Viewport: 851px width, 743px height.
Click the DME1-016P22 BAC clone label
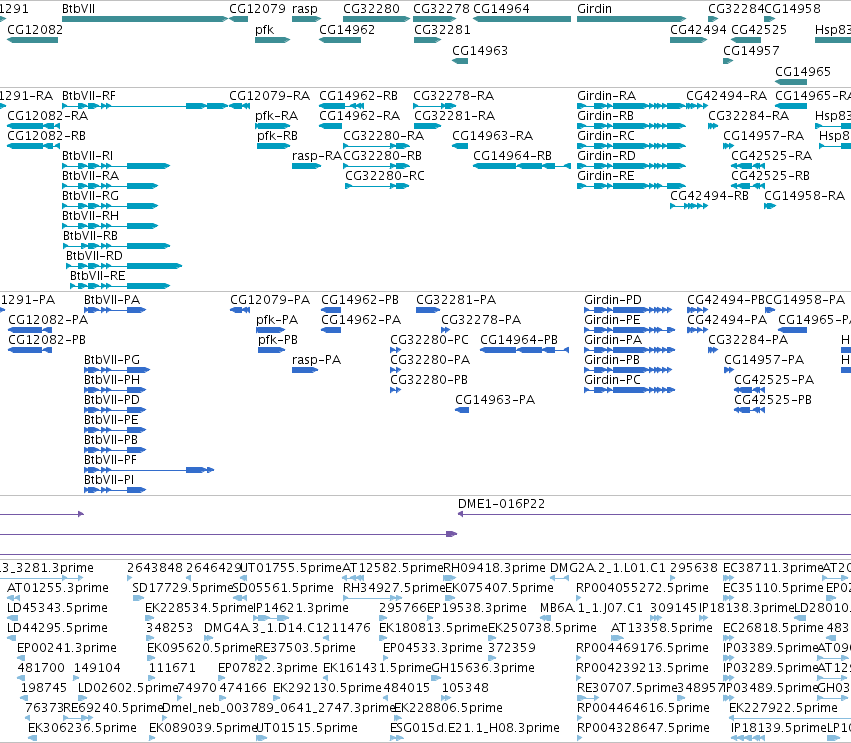click(501, 504)
